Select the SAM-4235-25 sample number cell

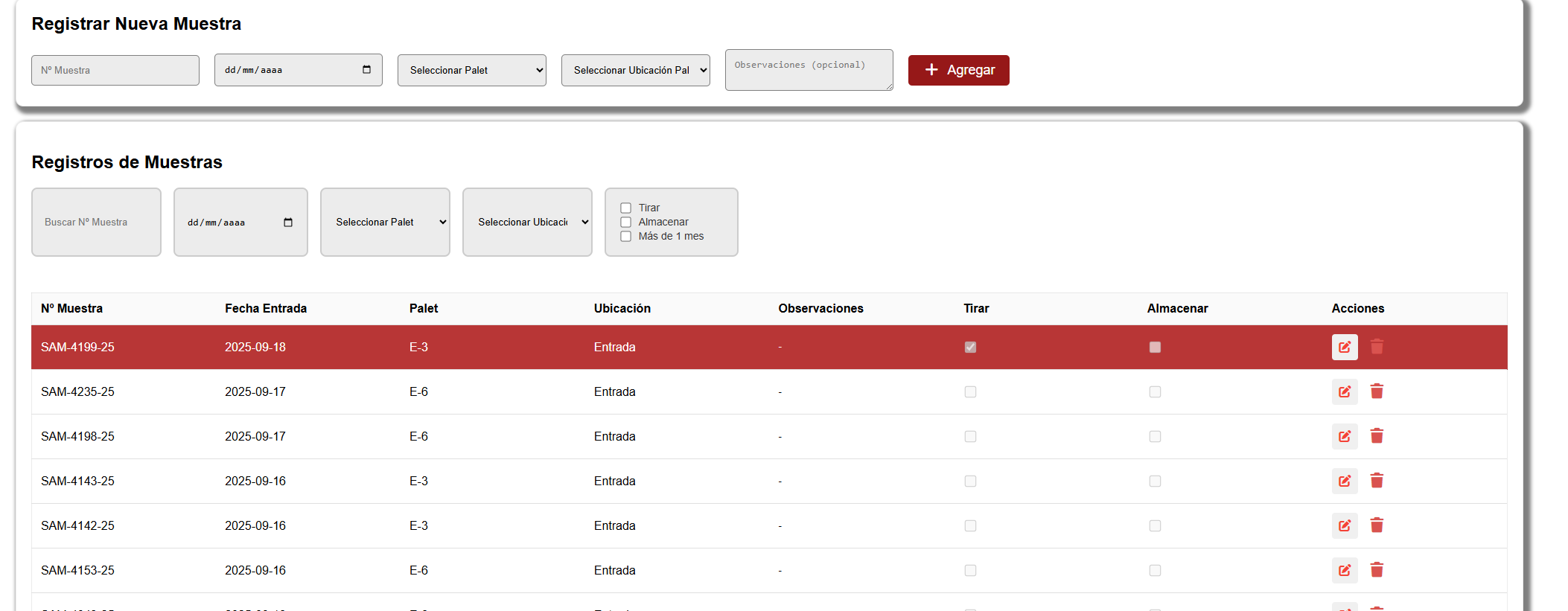pyautogui.click(x=77, y=391)
